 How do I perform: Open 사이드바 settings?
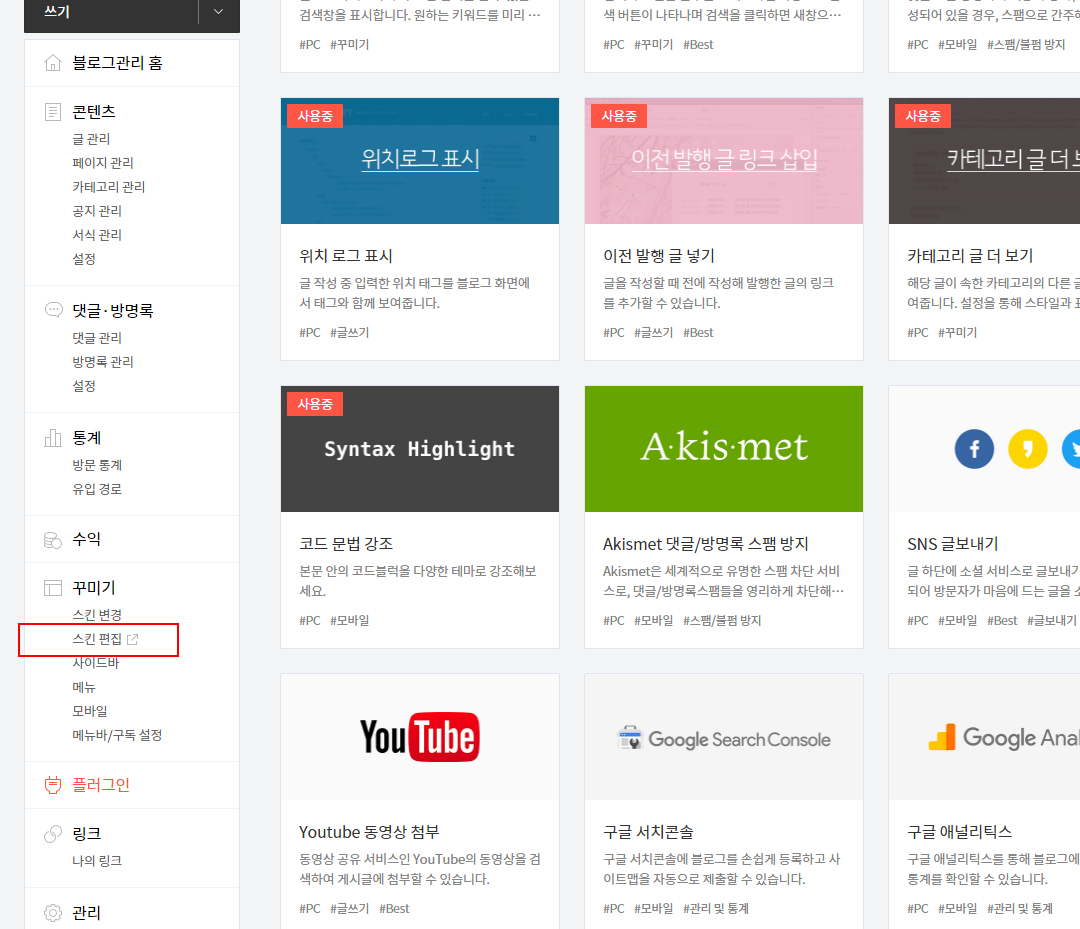tap(96, 663)
